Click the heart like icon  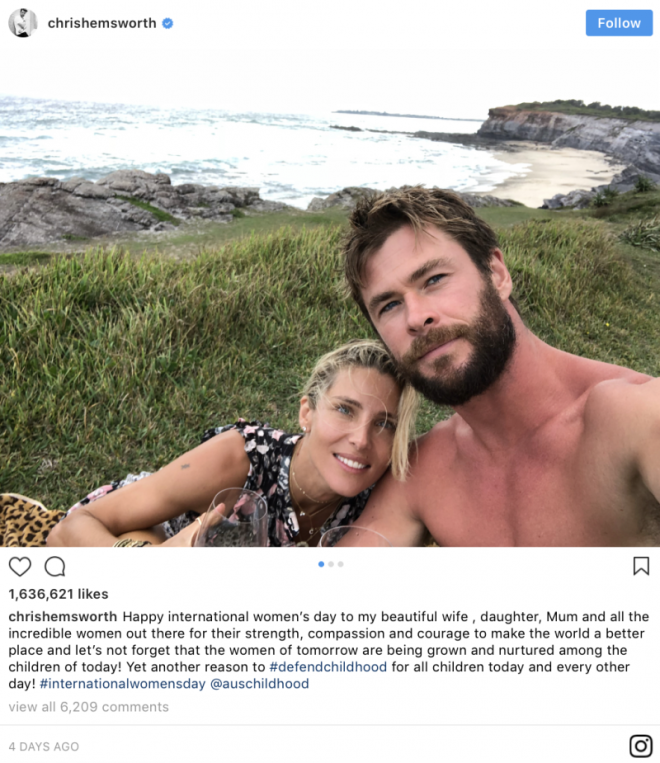coord(20,566)
